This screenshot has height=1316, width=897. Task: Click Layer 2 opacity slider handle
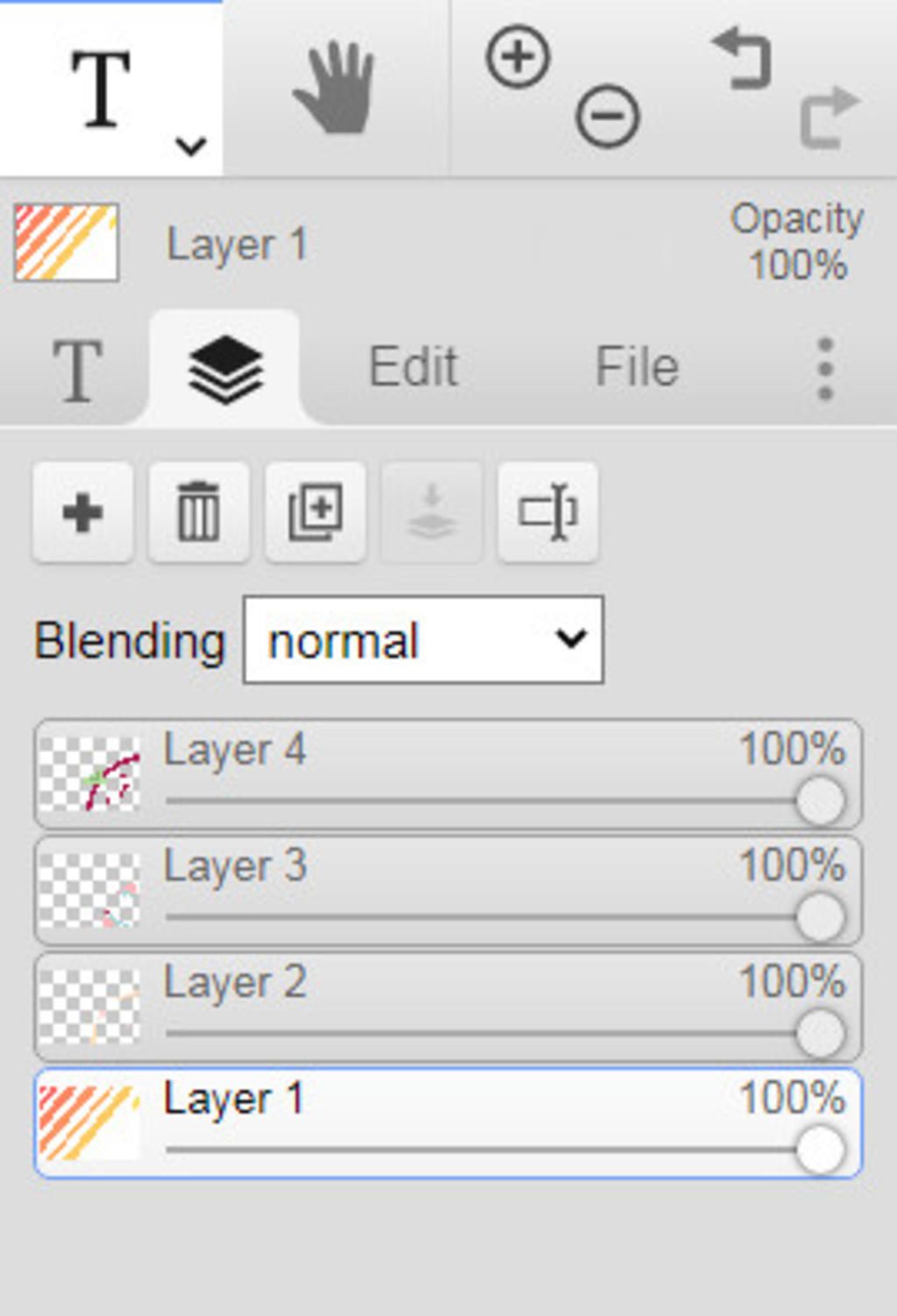tap(821, 1033)
